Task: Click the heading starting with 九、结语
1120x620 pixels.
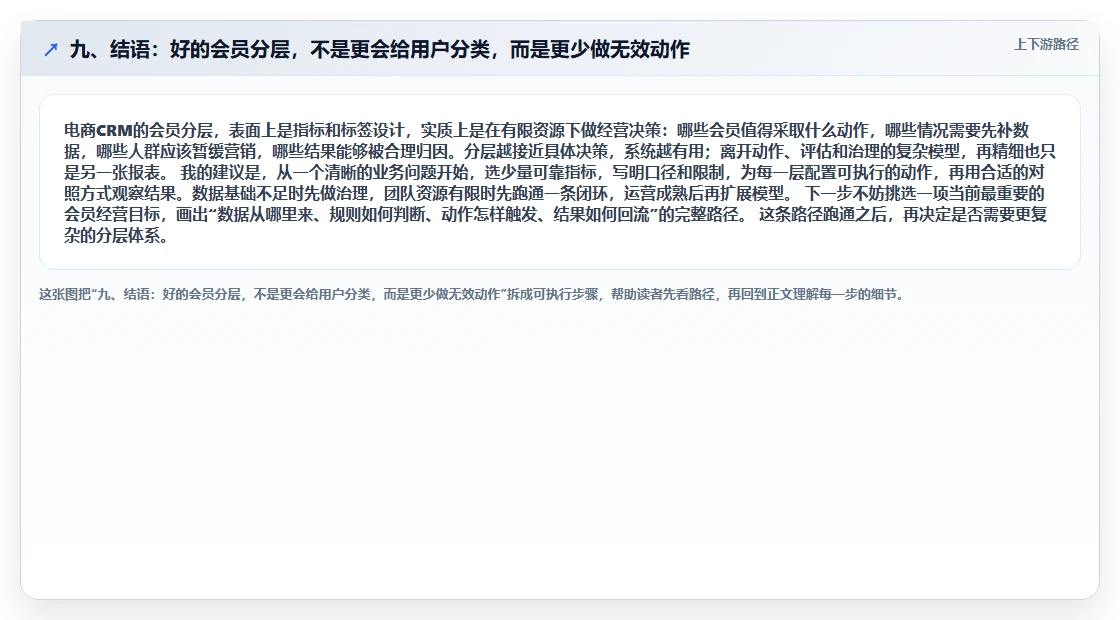Action: pyautogui.click(x=380, y=49)
